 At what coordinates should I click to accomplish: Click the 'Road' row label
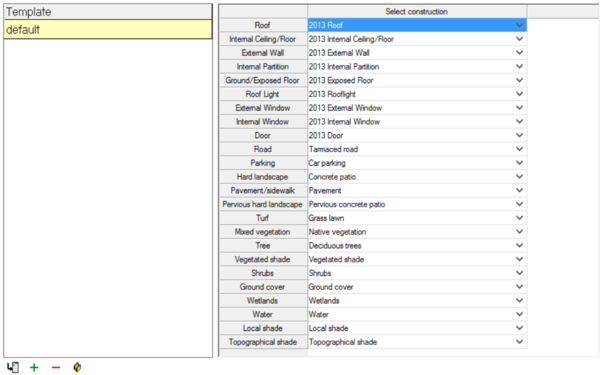pos(263,149)
